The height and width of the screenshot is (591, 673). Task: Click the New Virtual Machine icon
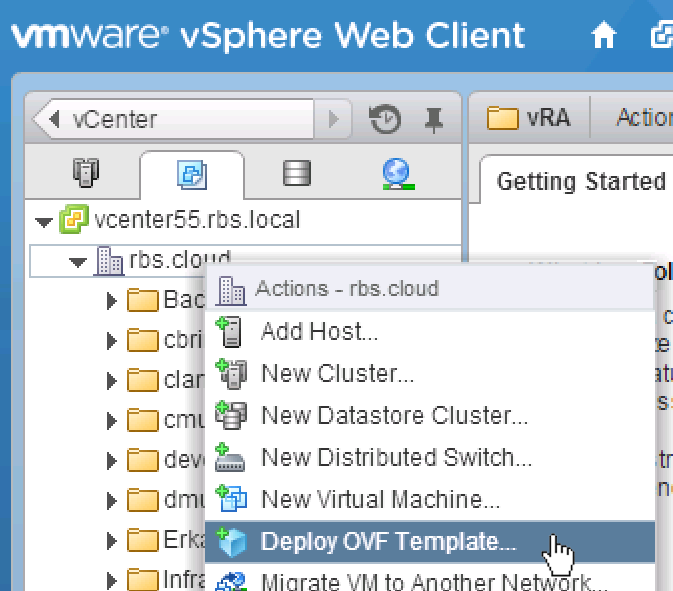pyautogui.click(x=231, y=499)
